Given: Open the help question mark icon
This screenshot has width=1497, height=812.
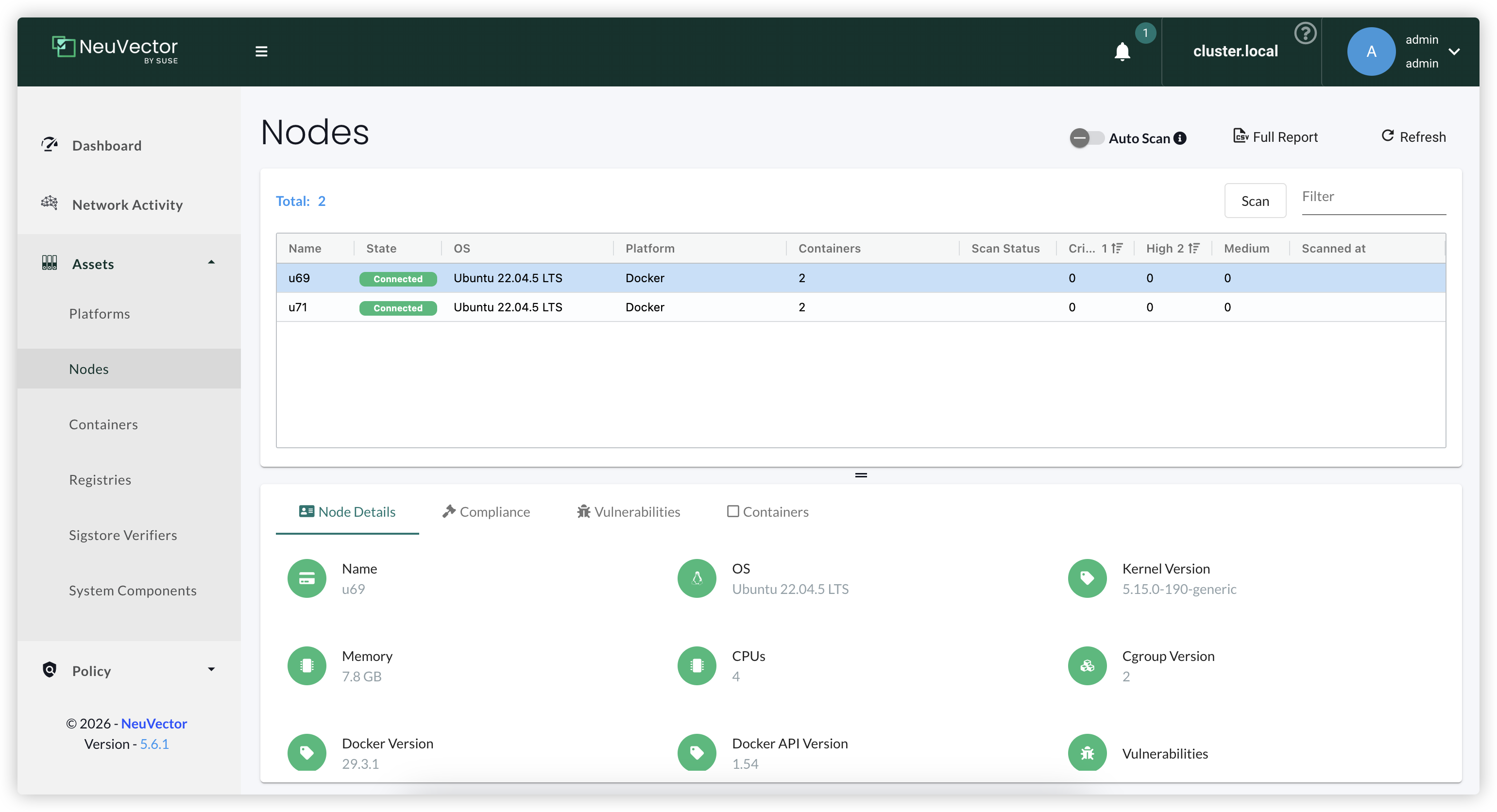Looking at the screenshot, I should point(1305,33).
